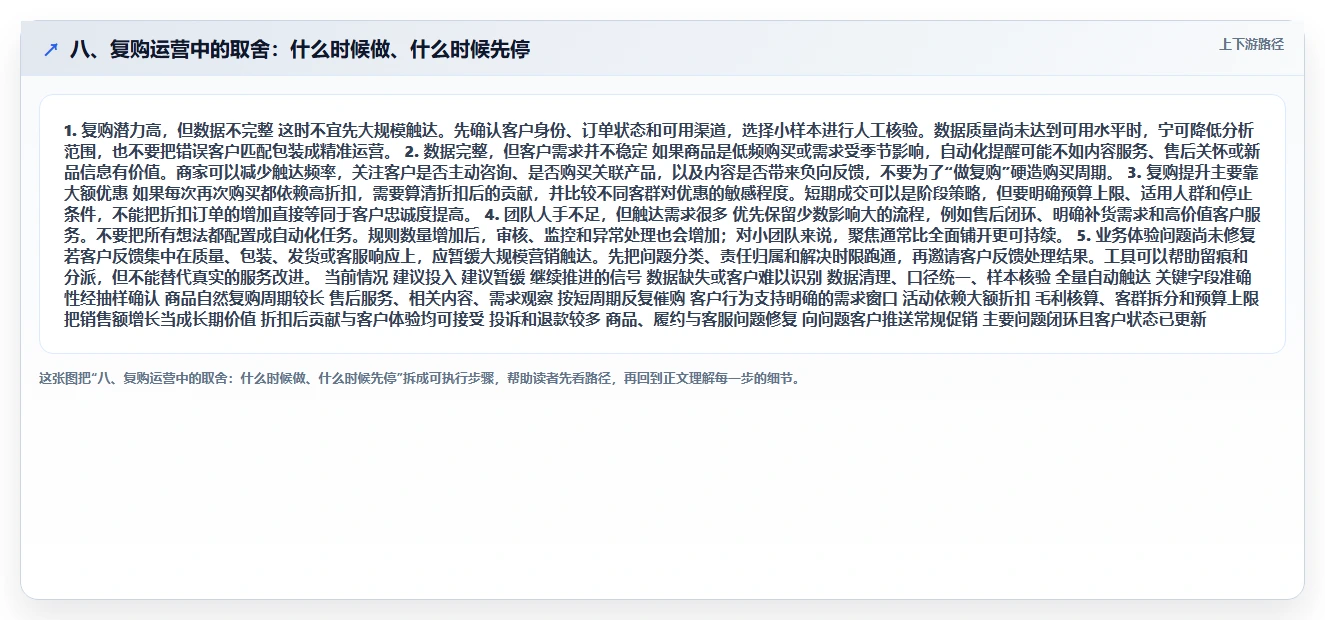Click the text 1. 复购潜力高，但数据不完整
Viewport: 1325px width, 620px height.
tap(168, 130)
